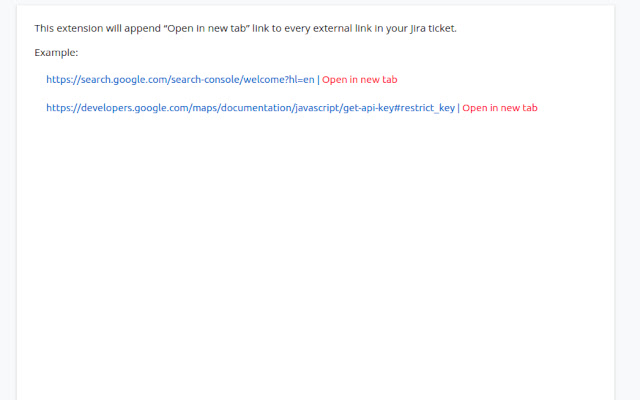Open the developers.google.com maps documentation link
Viewport: 640px width, 400px height.
[250, 108]
